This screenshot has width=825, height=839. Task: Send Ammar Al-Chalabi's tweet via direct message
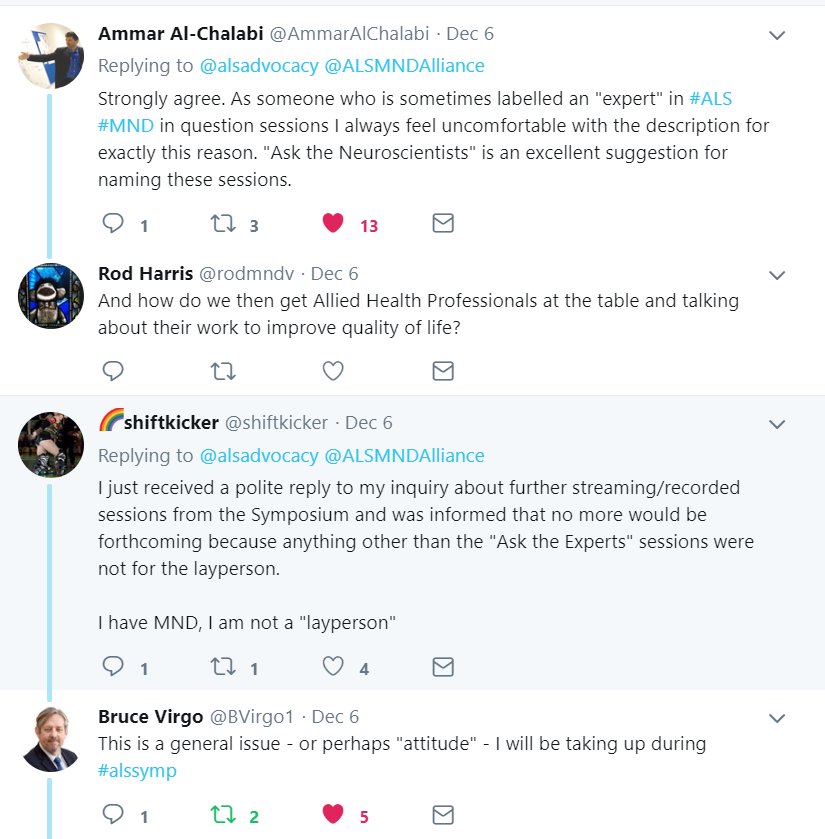coord(443,224)
